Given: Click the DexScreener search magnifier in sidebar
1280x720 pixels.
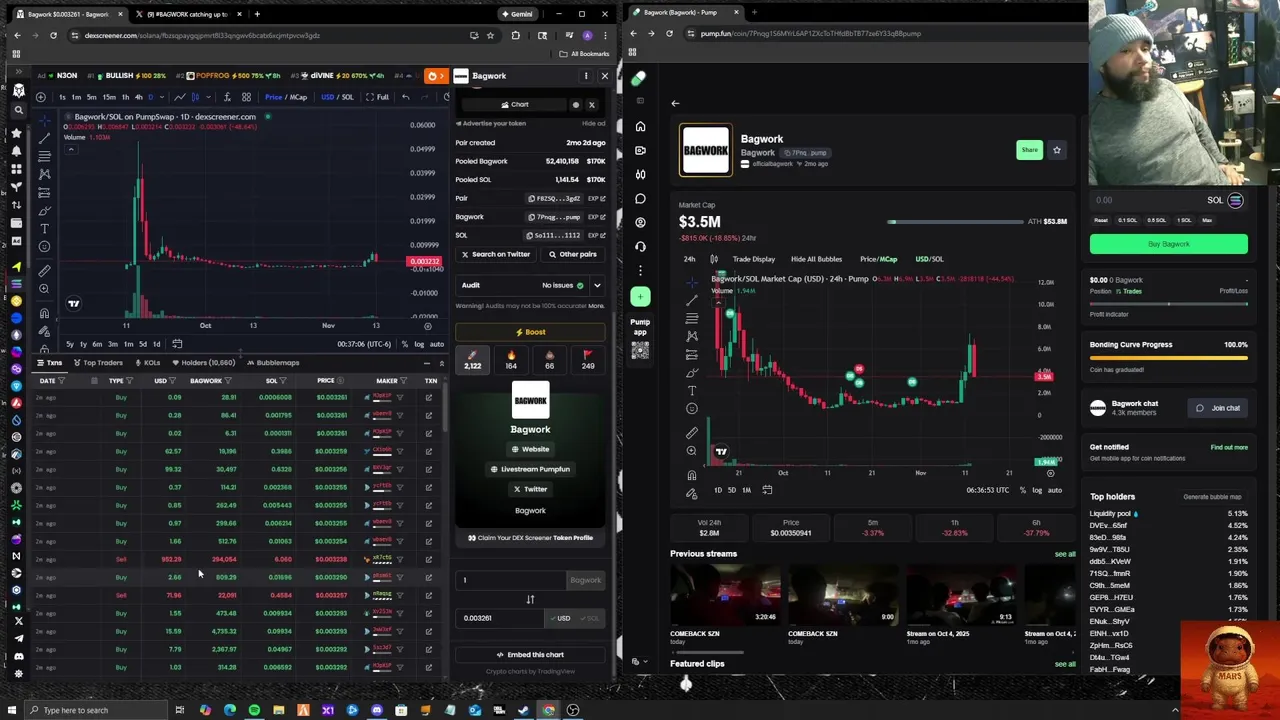Looking at the screenshot, I should (x=17, y=110).
